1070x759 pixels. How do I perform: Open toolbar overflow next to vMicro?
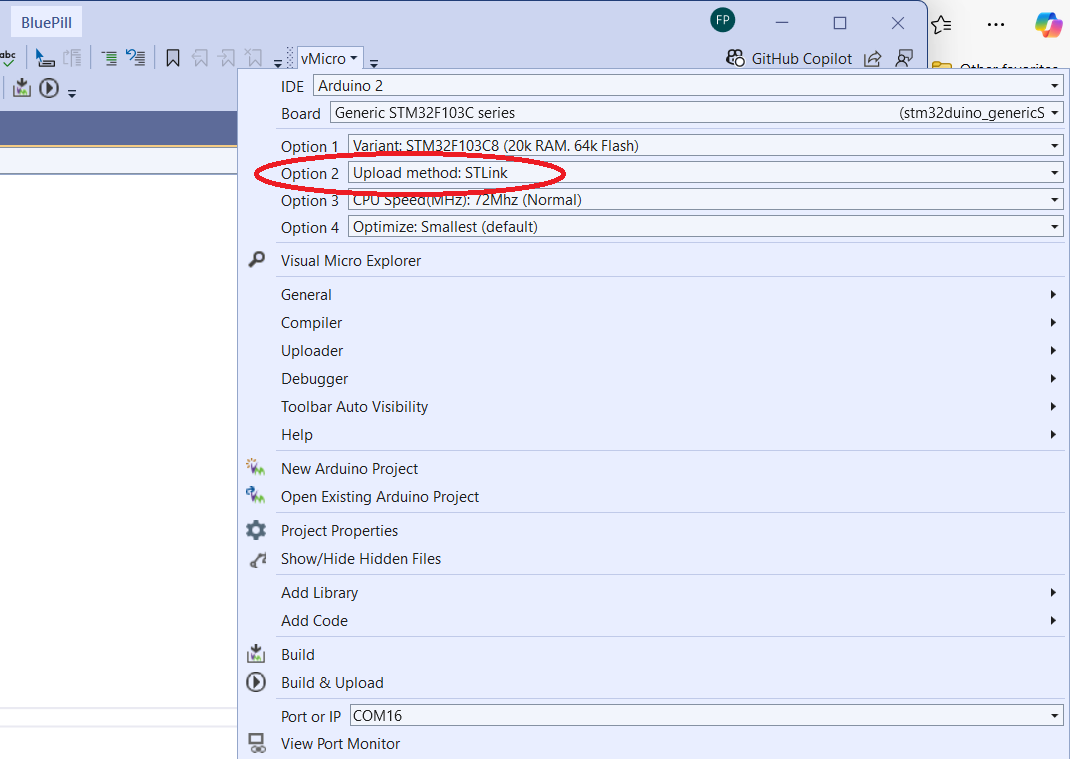pos(374,63)
